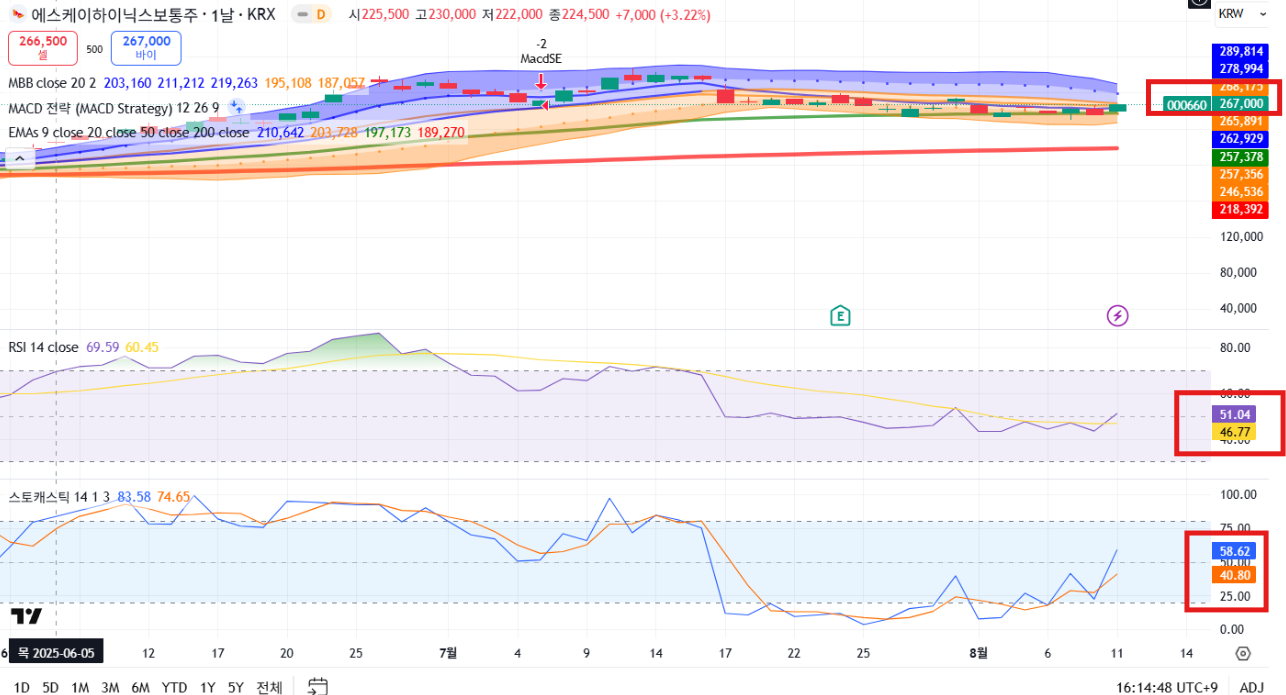
Task: Click the purple lightning event icon
Action: (x=1118, y=316)
